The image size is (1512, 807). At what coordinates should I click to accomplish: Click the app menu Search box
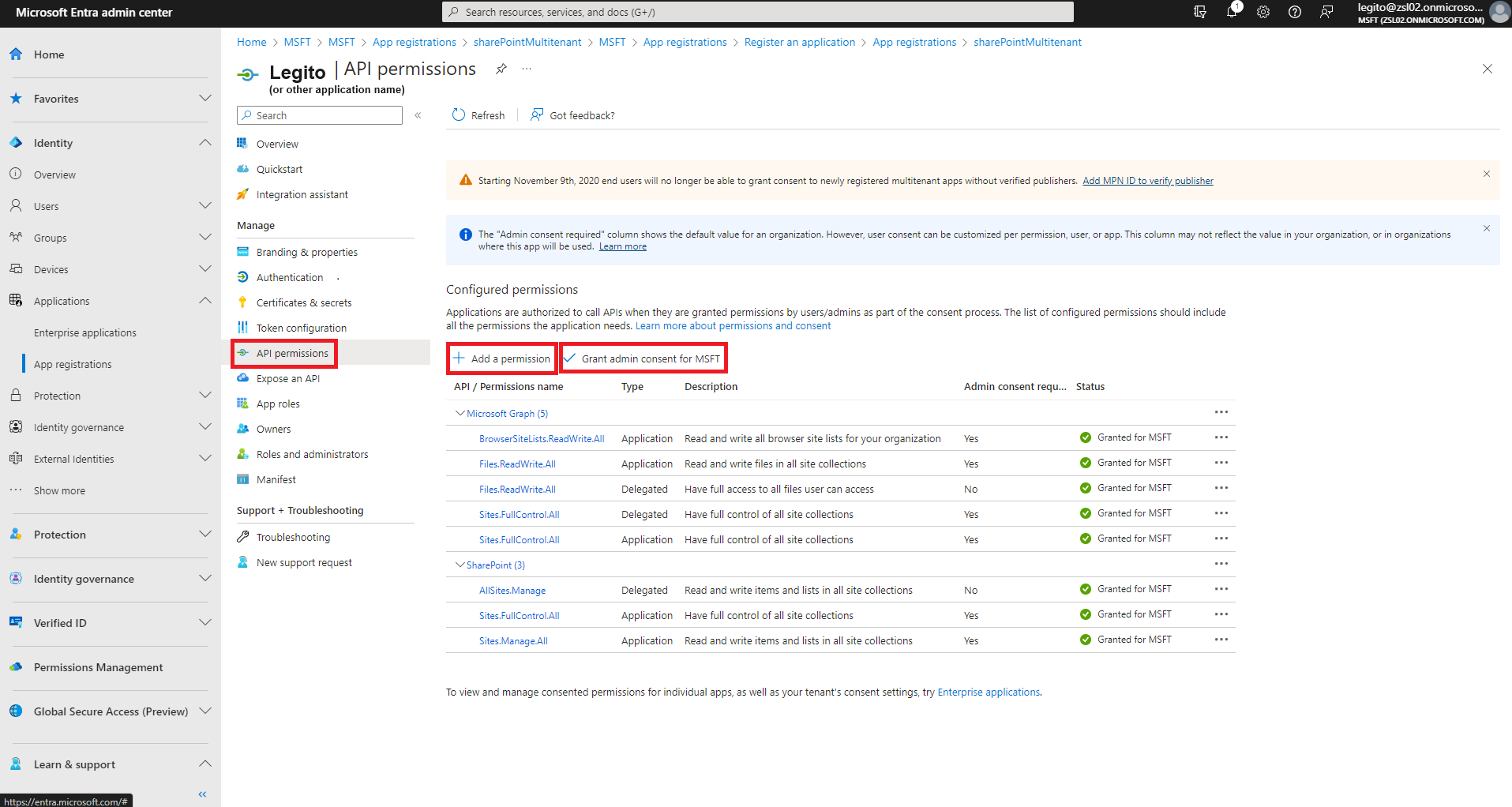point(319,115)
